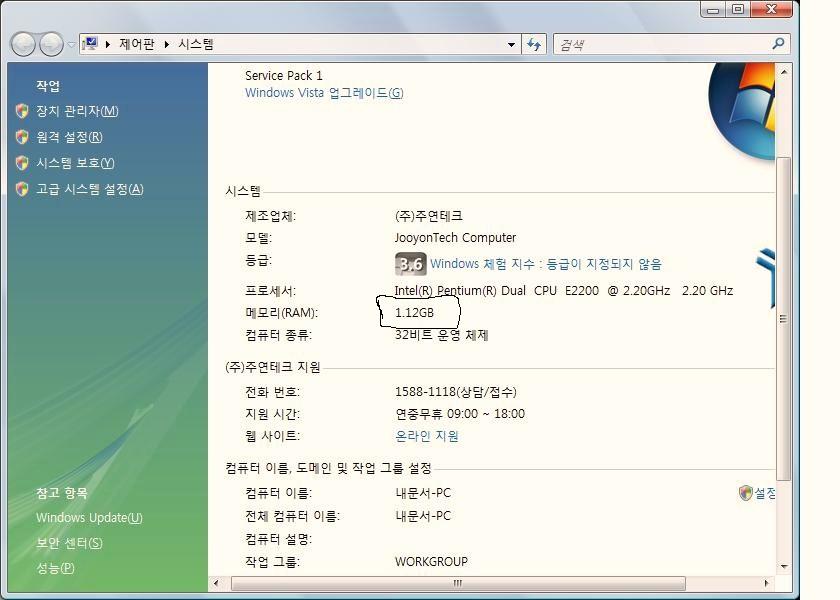The width and height of the screenshot is (840, 600).
Task: Select the 1.12GB memory value
Action: tap(414, 312)
